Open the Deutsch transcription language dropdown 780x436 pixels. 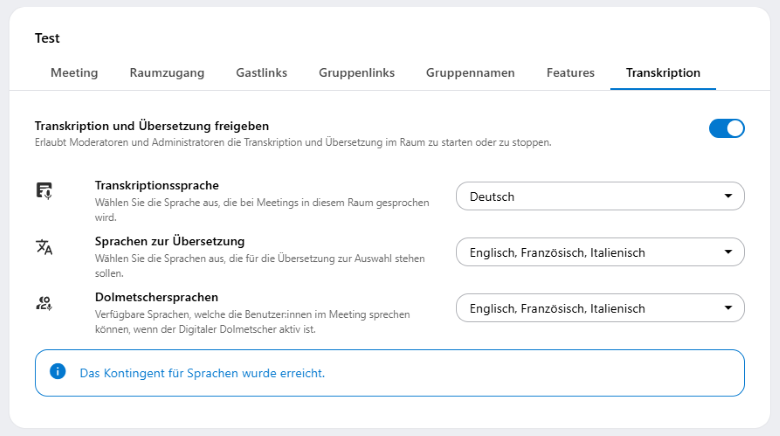(600, 197)
